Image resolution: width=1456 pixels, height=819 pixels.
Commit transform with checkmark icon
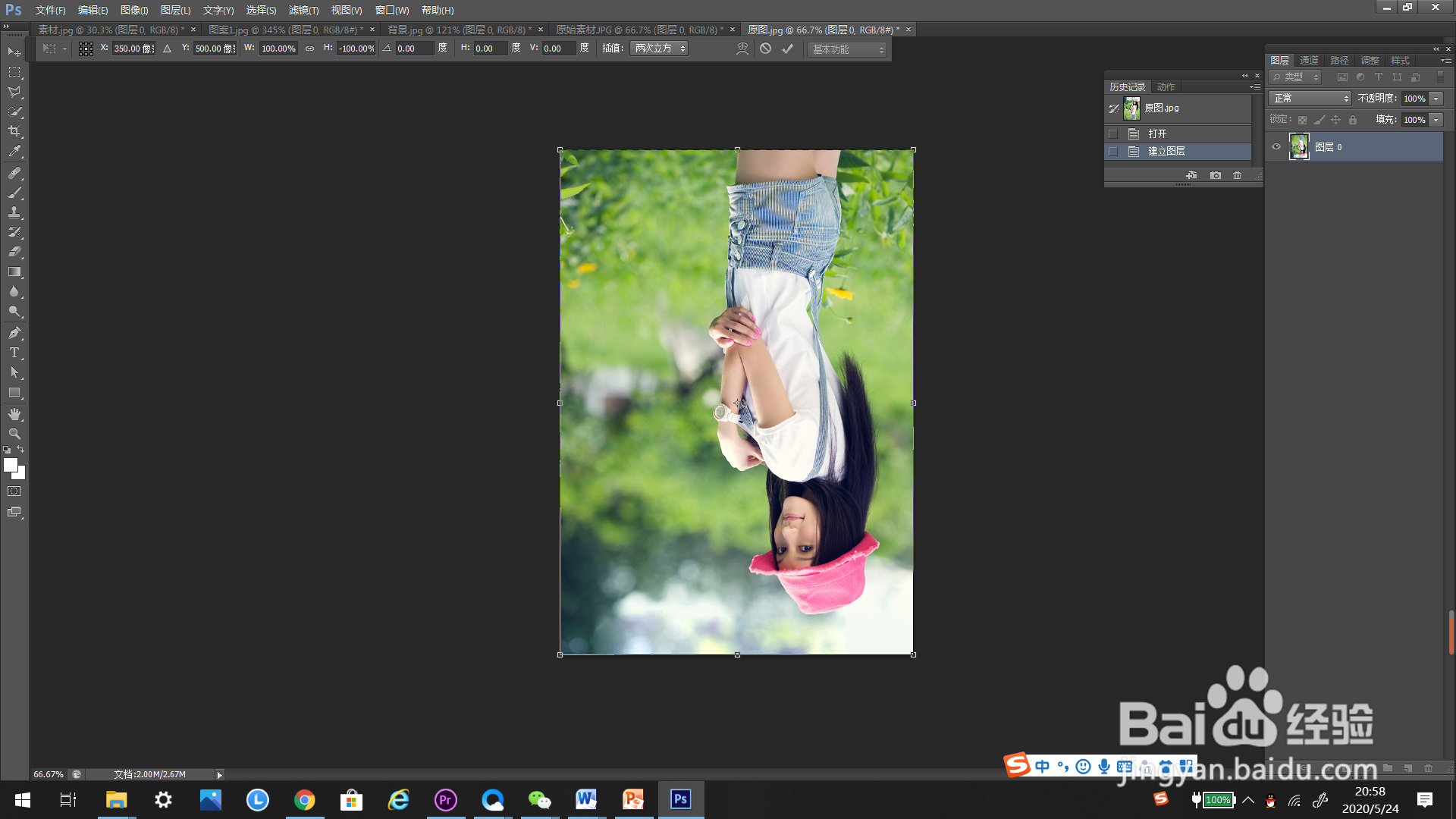click(x=788, y=49)
